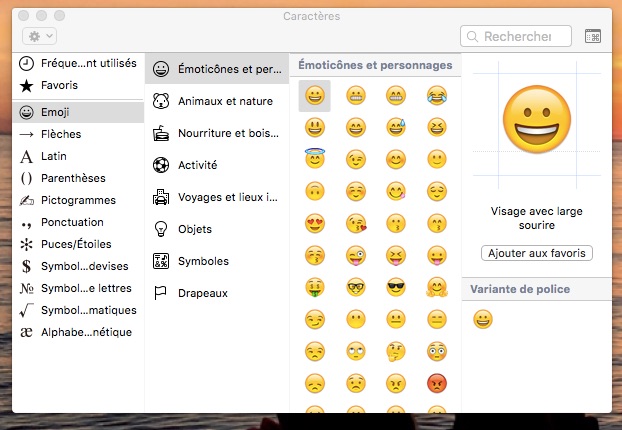622x430 pixels.
Task: Select Voyages et lieux subcategory
Action: tap(215, 197)
